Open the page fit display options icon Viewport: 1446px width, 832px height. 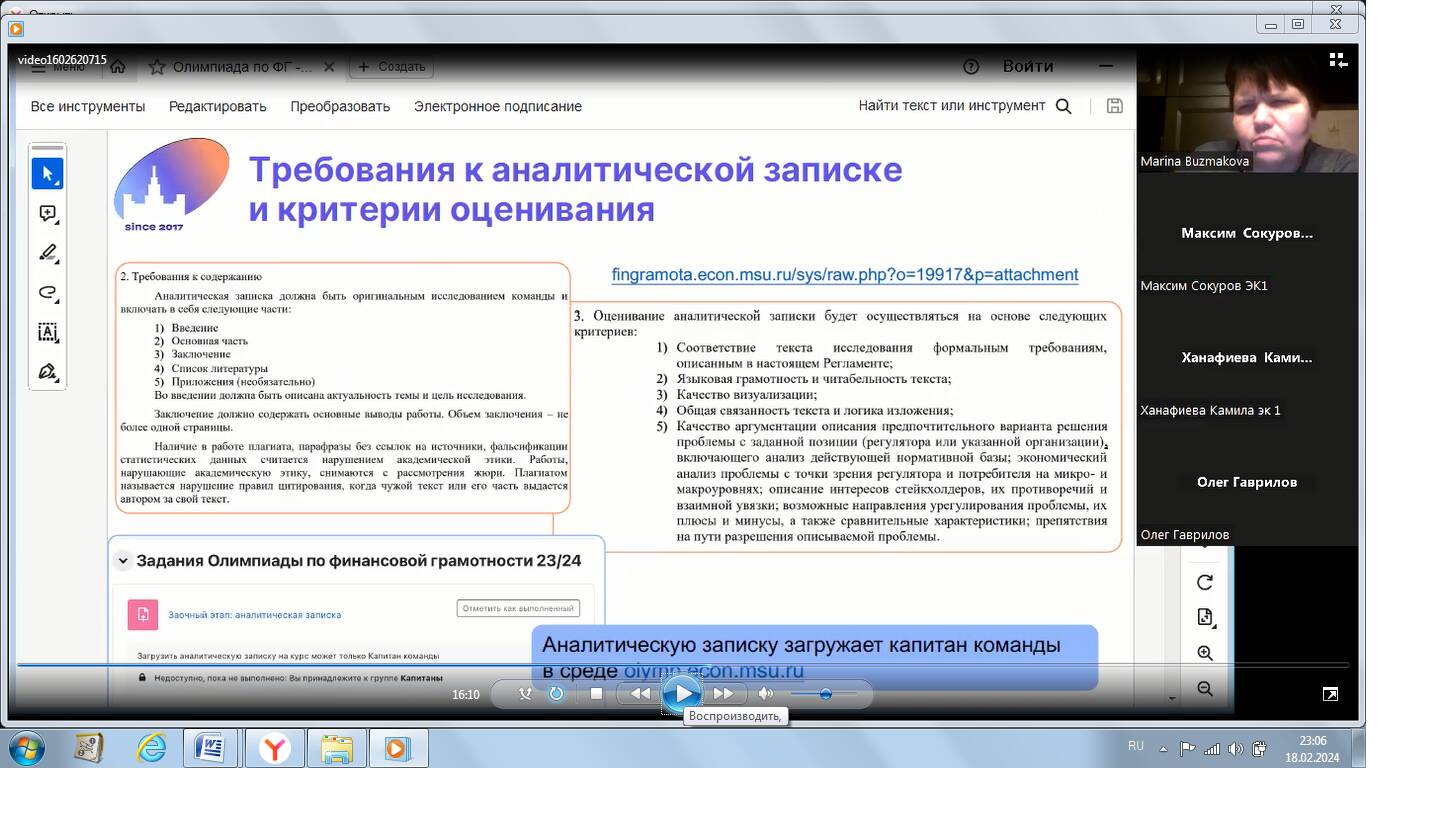coord(1205,618)
